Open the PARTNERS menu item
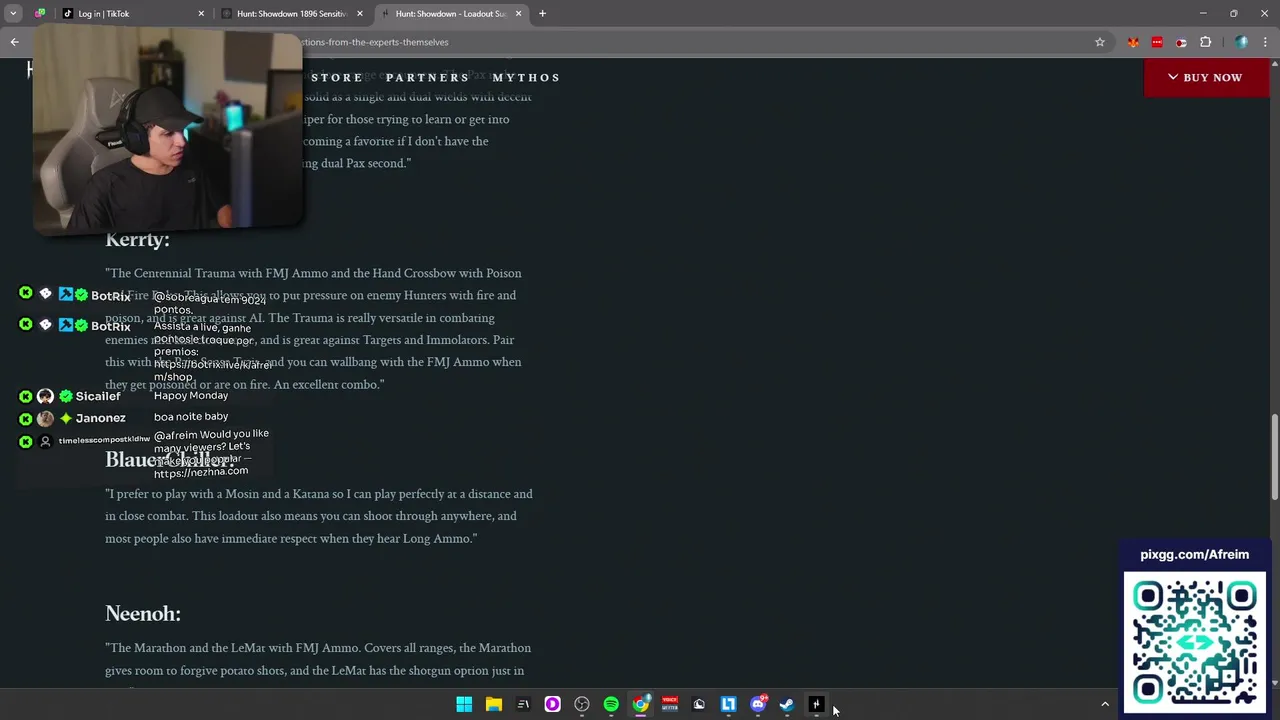The image size is (1280, 720). pyautogui.click(x=427, y=78)
